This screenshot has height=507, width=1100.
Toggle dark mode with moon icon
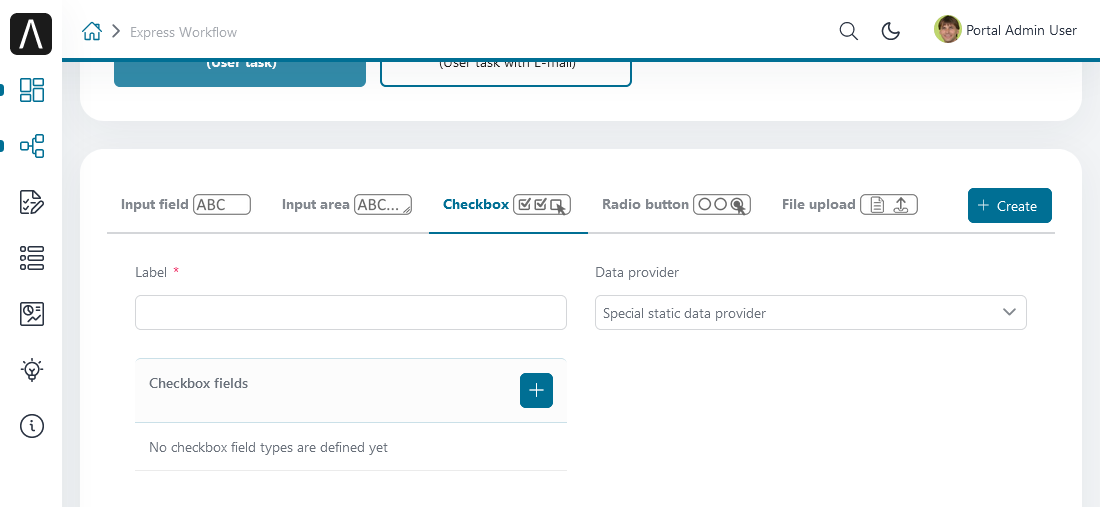tap(890, 31)
